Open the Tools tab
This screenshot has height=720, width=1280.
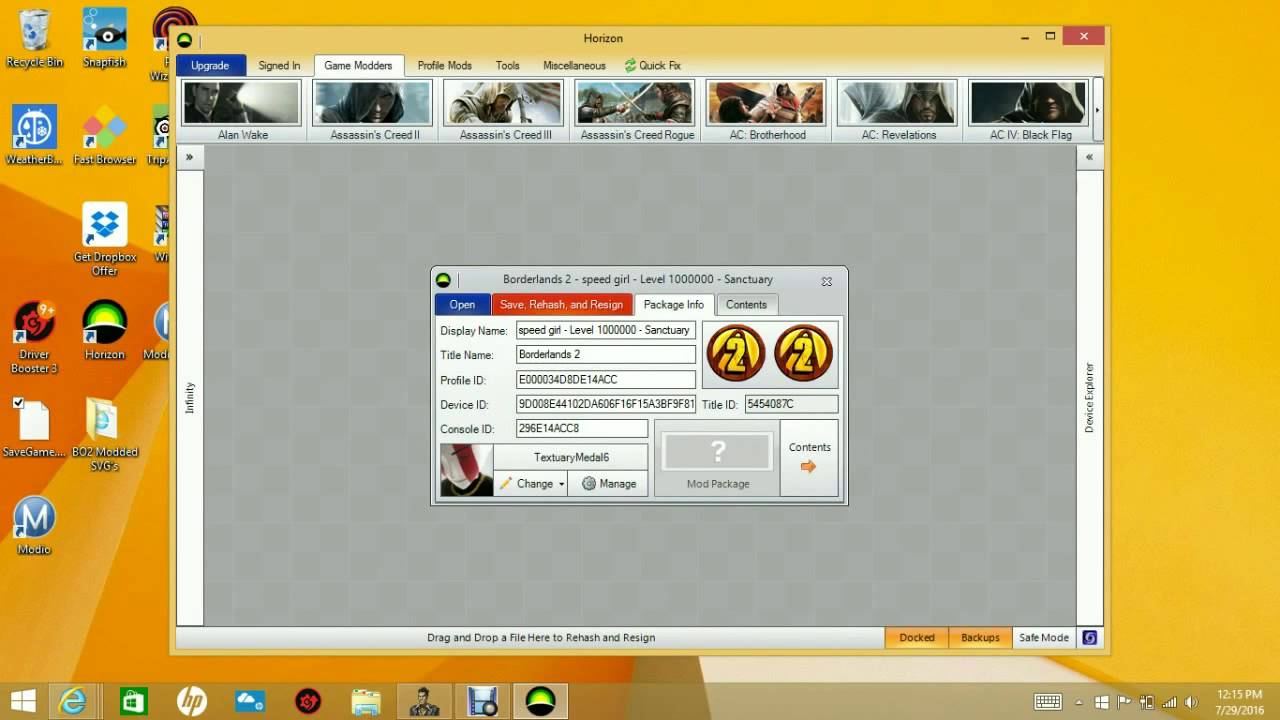(507, 65)
